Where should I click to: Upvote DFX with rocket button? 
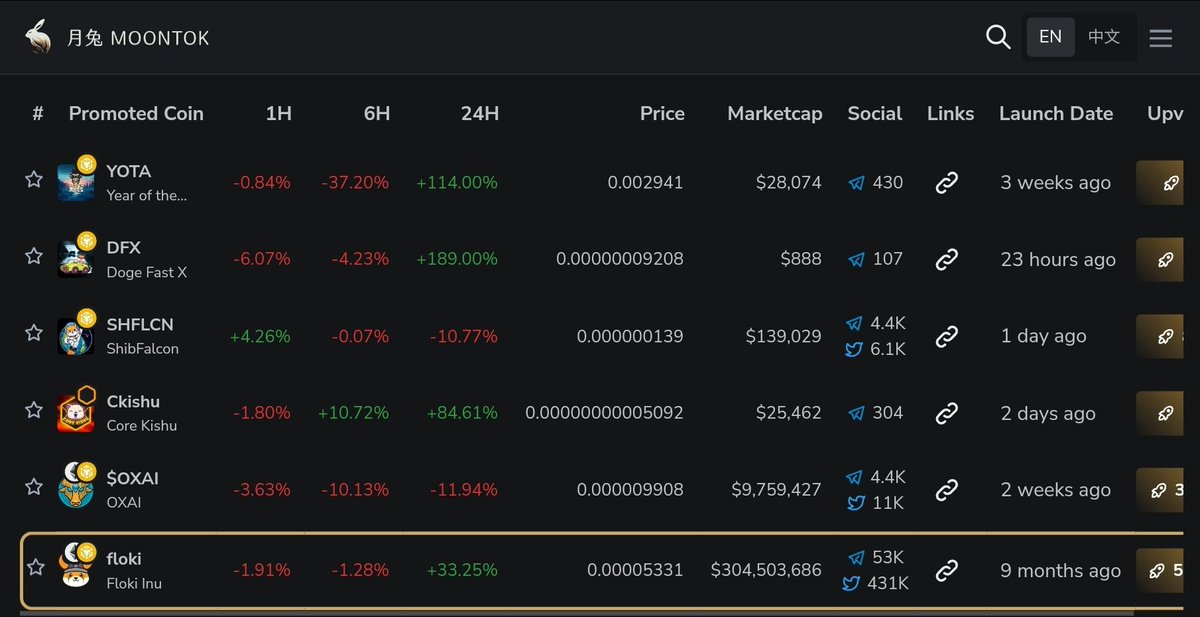pos(1161,260)
